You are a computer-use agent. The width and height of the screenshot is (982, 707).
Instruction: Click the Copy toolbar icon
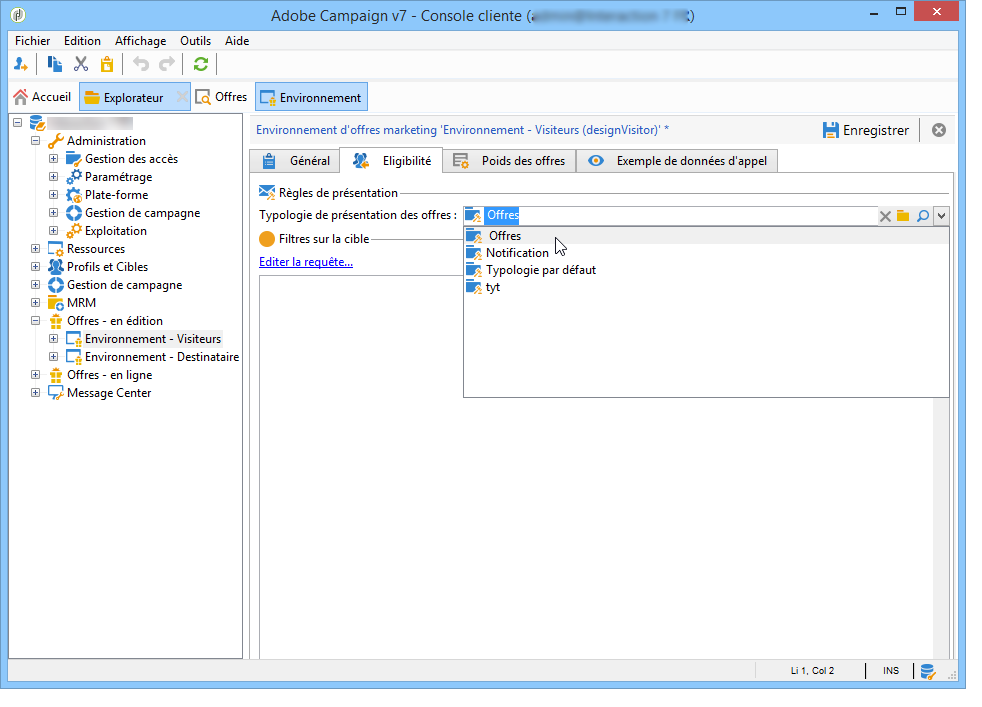click(54, 64)
